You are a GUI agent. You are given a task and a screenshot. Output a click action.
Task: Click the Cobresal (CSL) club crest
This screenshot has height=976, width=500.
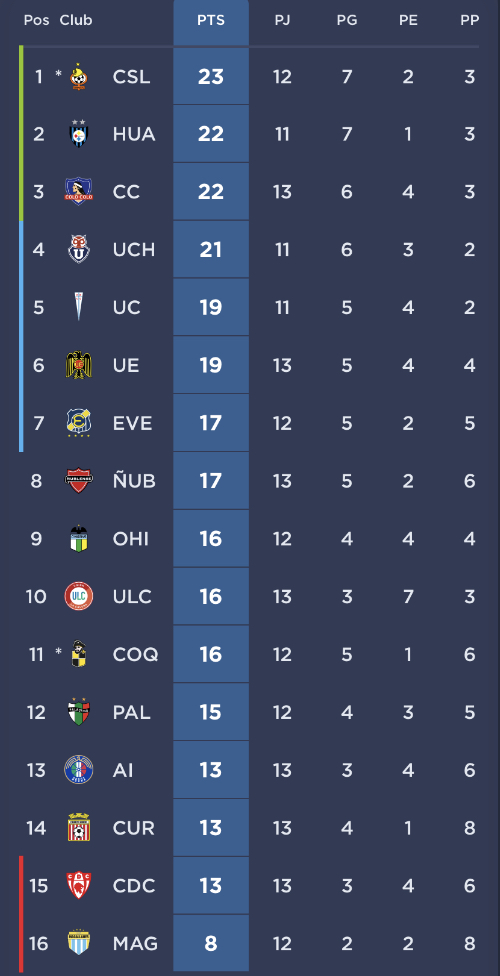[x=78, y=77]
